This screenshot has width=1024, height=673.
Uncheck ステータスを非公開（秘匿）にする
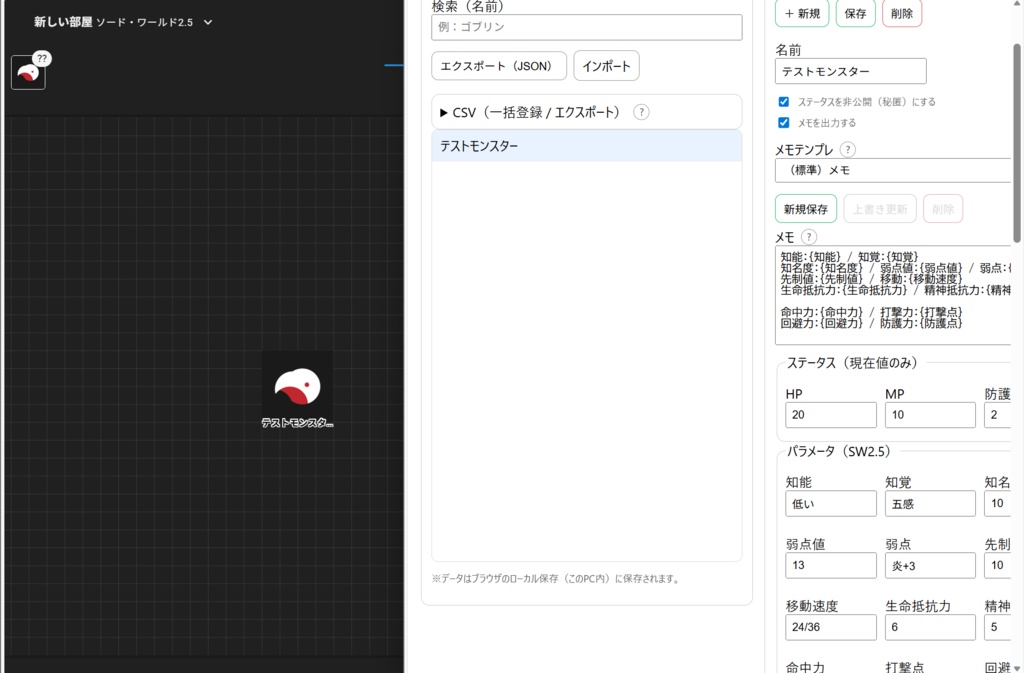(784, 101)
